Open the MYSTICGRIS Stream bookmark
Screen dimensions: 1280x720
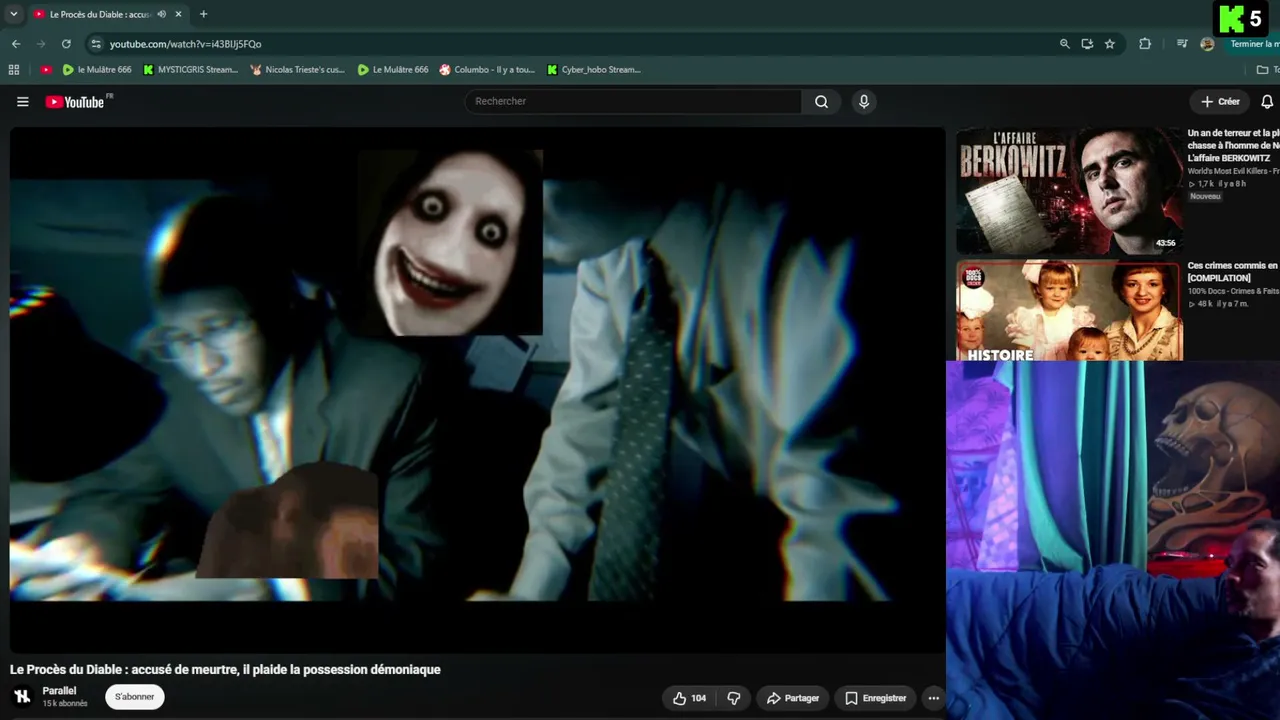pos(191,70)
